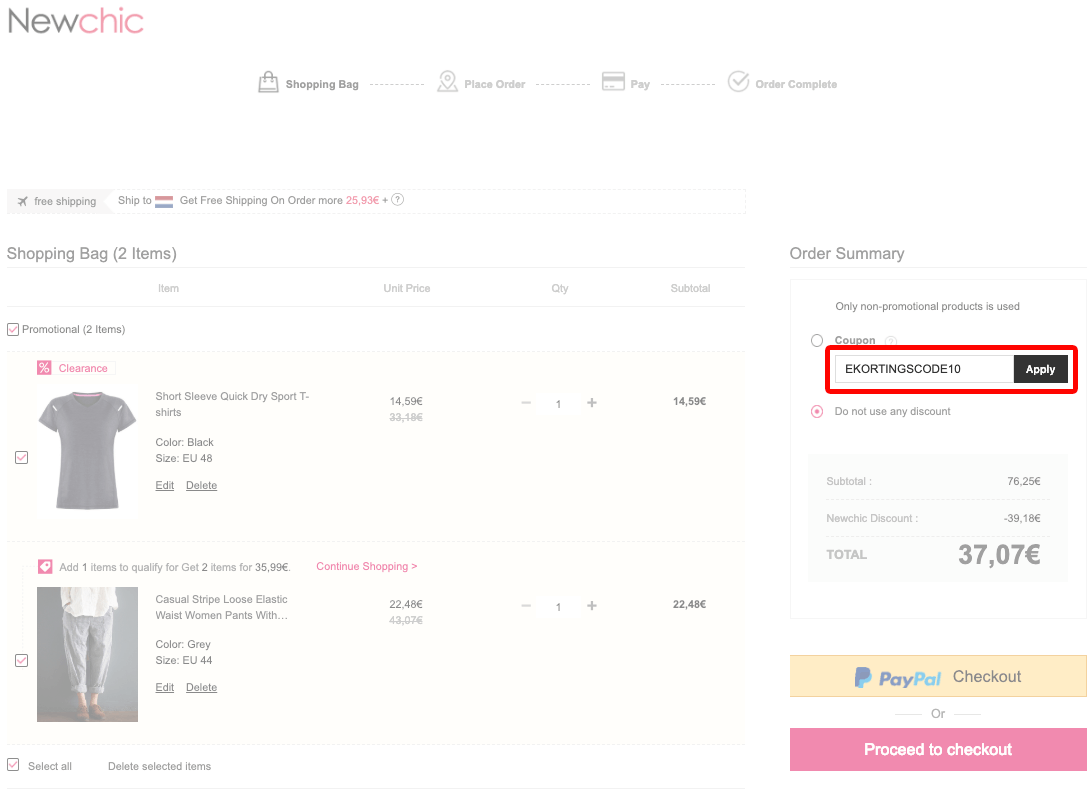Click the Netherlands flag next to Ship to

click(x=164, y=201)
